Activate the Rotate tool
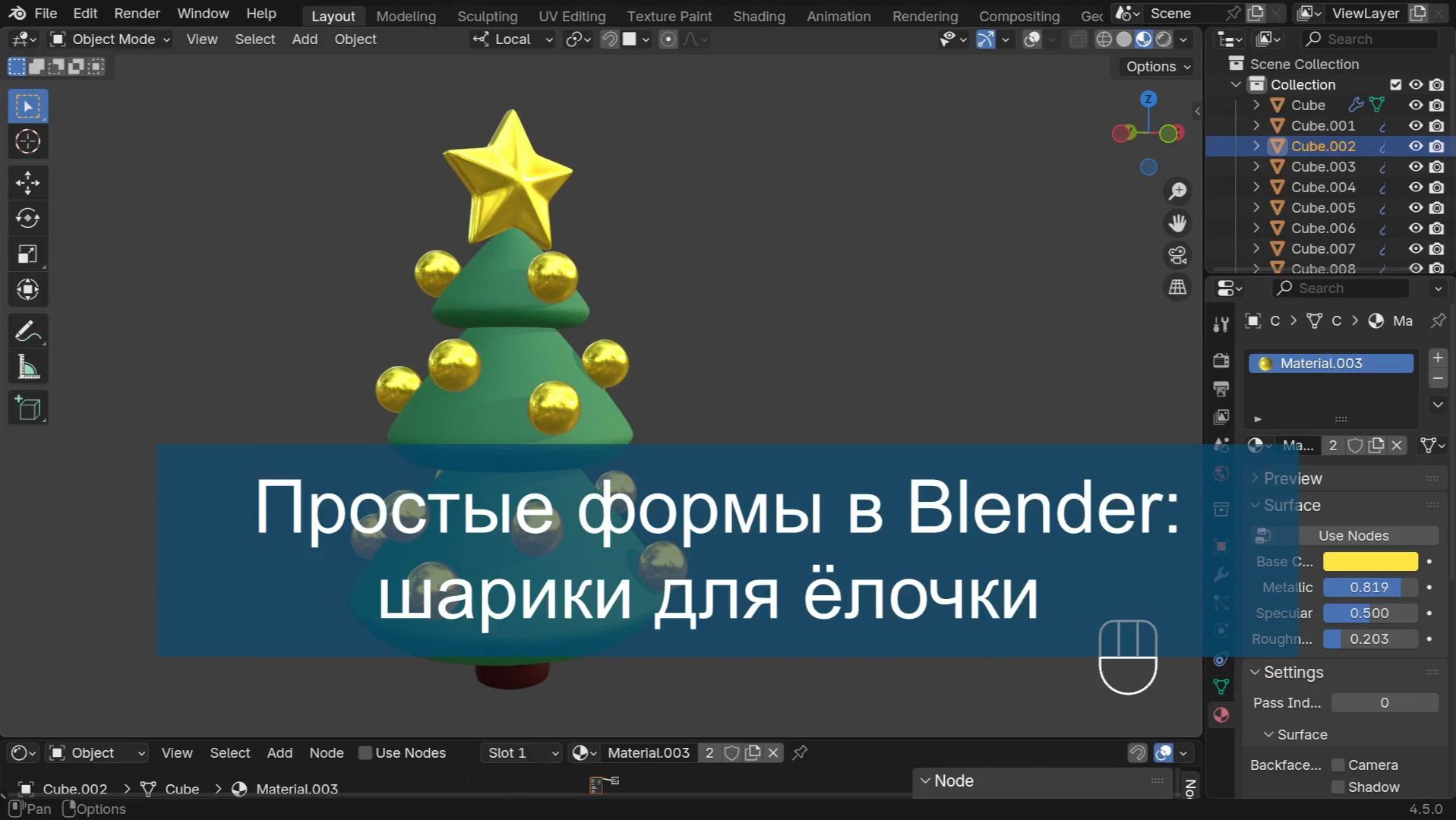1456x820 pixels. (27, 218)
